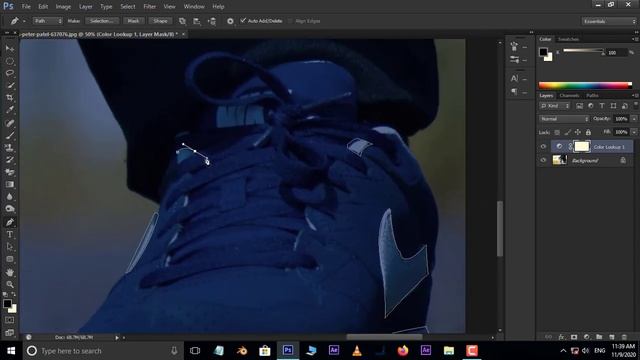
Task: Open the Filter menu
Action: point(149,7)
